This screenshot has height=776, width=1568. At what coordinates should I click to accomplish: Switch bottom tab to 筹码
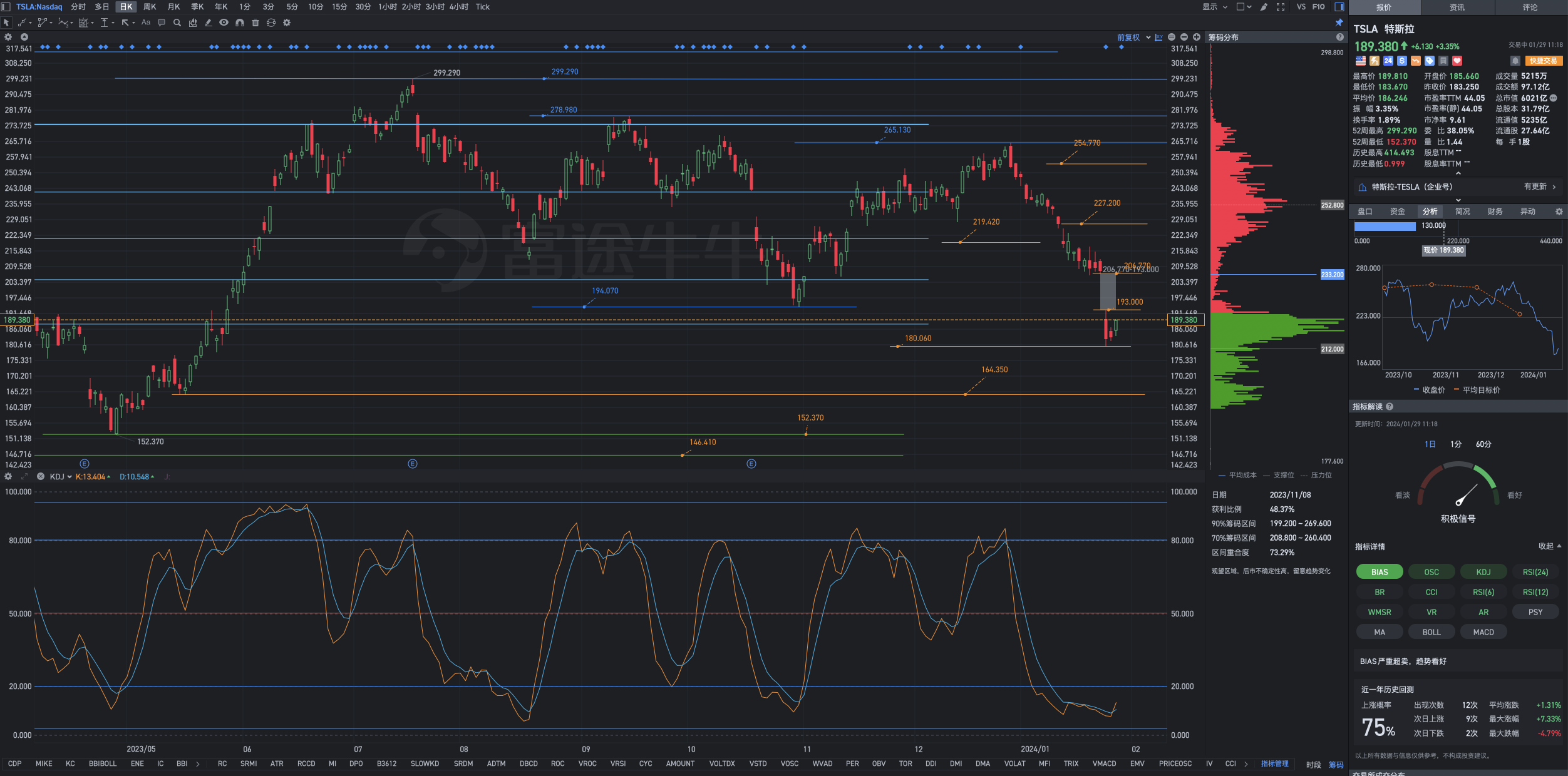click(1336, 765)
